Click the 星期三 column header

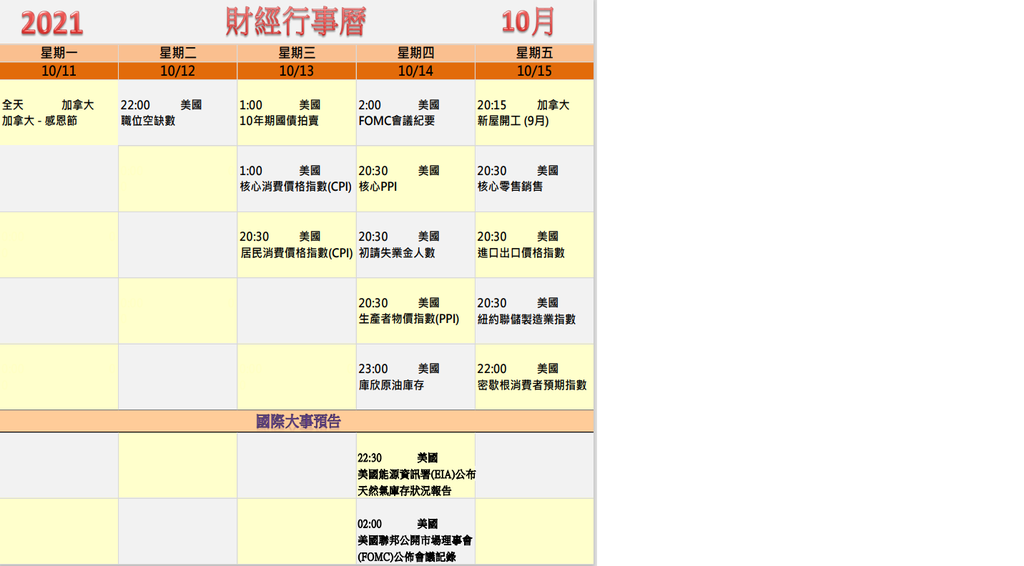pyautogui.click(x=296, y=53)
